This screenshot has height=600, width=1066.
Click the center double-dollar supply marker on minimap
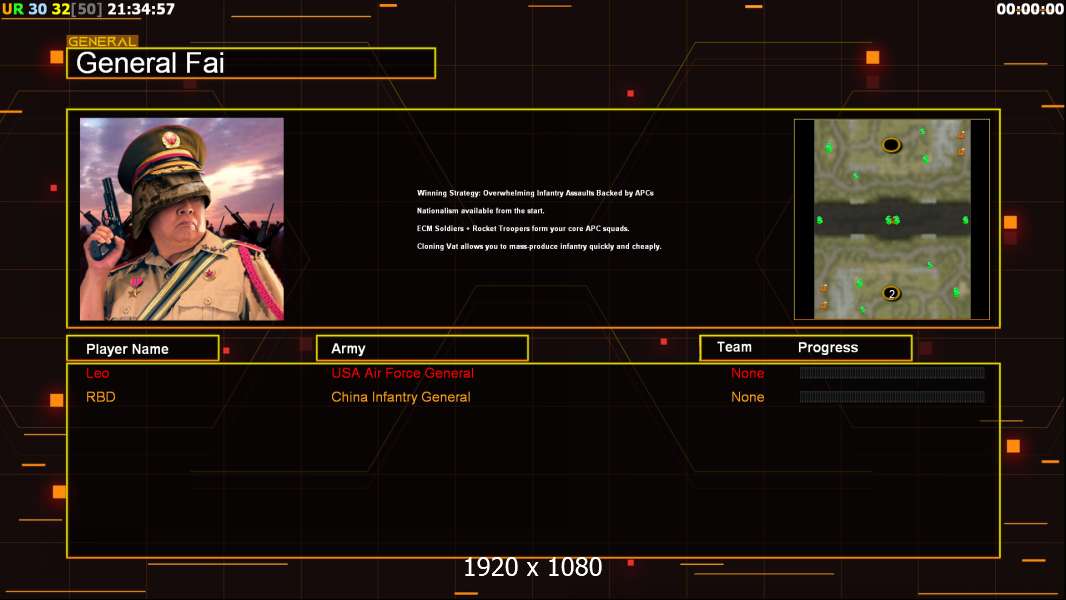tap(893, 219)
